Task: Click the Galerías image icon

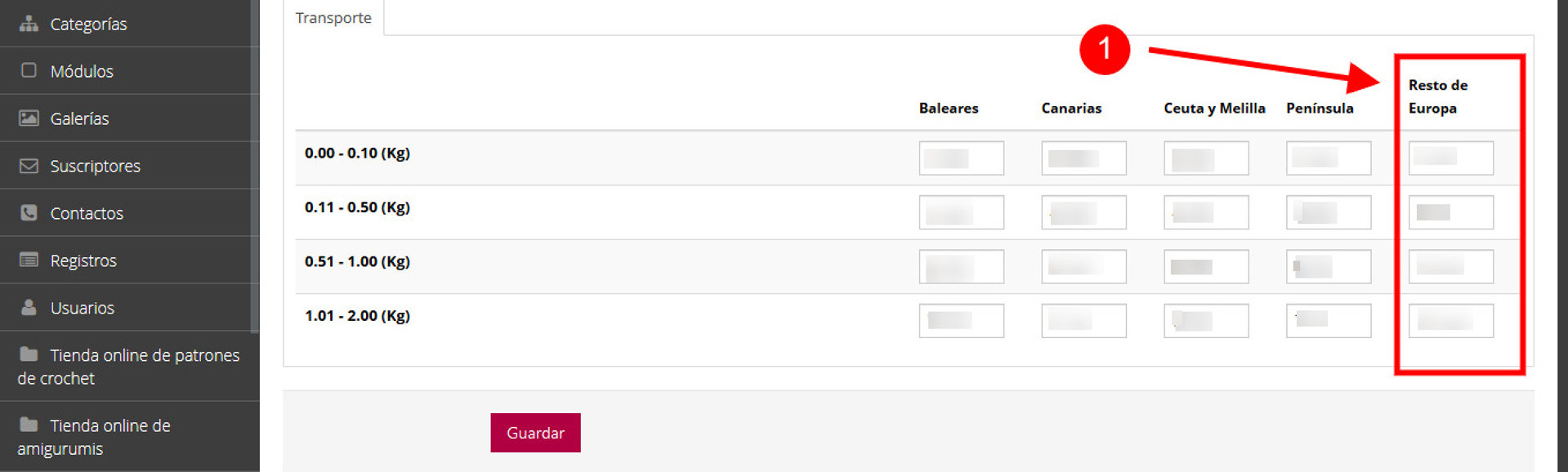Action: click(x=29, y=118)
